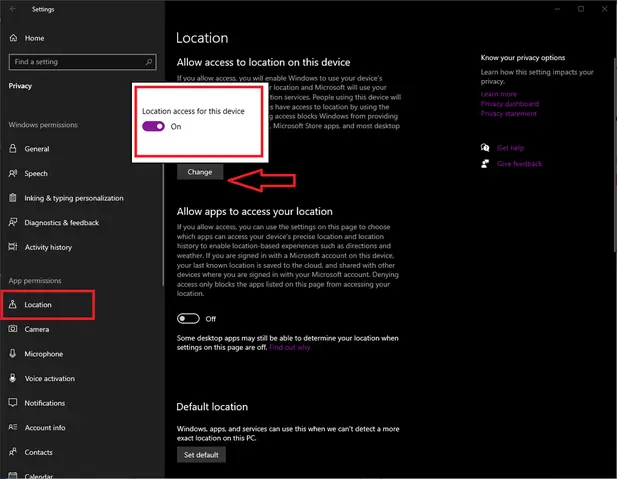Click the sidebar vertical scrollbar
This screenshot has height=479, width=617.
163,224
